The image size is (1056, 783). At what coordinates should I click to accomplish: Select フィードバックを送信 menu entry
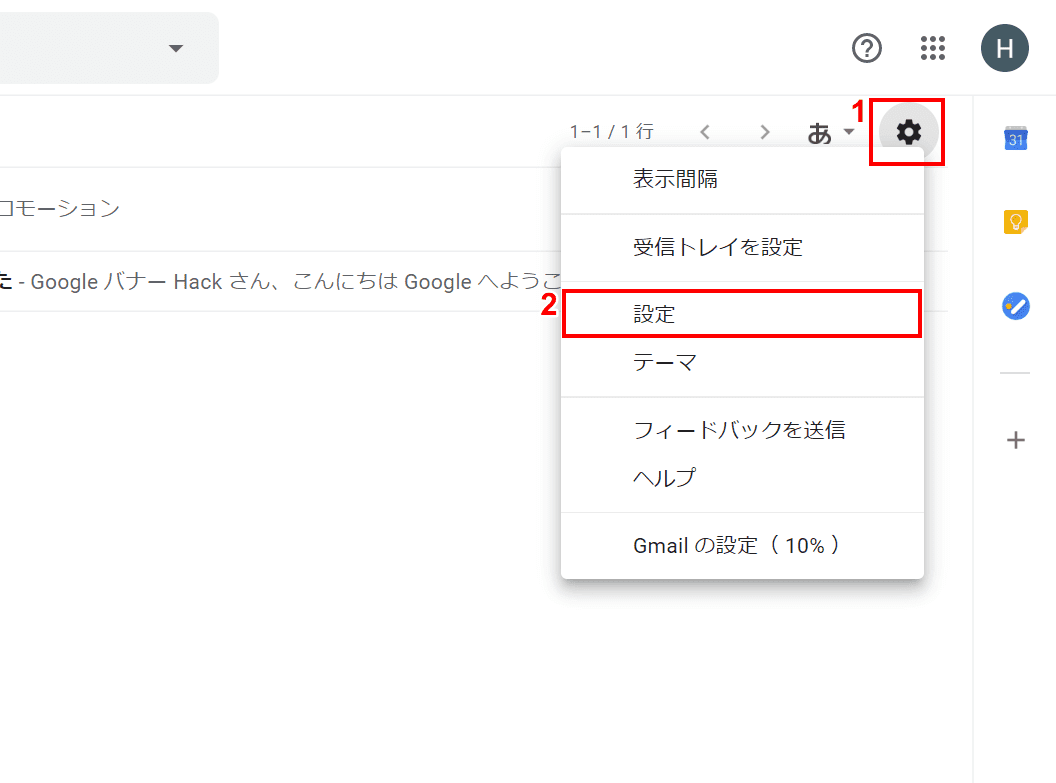click(x=742, y=430)
